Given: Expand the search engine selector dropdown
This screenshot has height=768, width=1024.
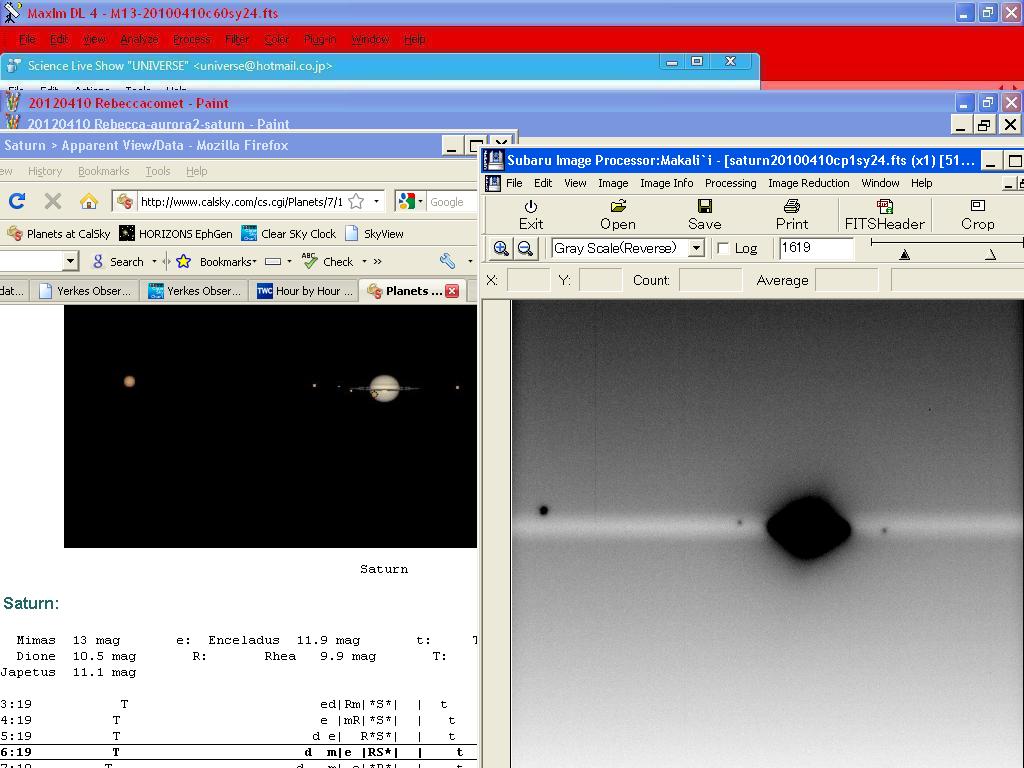Looking at the screenshot, I should pos(420,201).
